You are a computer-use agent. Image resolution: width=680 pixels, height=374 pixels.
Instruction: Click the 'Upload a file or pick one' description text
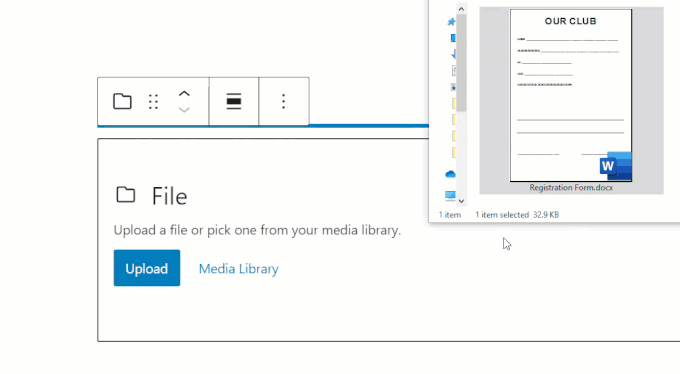pos(257,230)
